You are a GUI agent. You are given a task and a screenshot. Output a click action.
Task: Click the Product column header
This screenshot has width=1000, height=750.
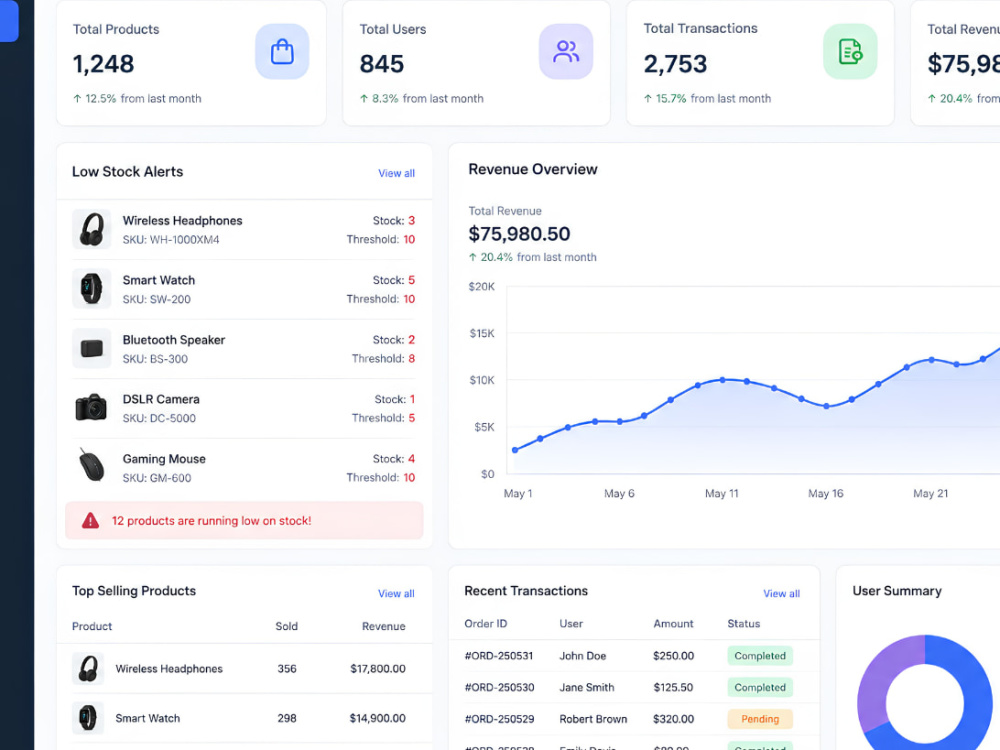tap(92, 626)
